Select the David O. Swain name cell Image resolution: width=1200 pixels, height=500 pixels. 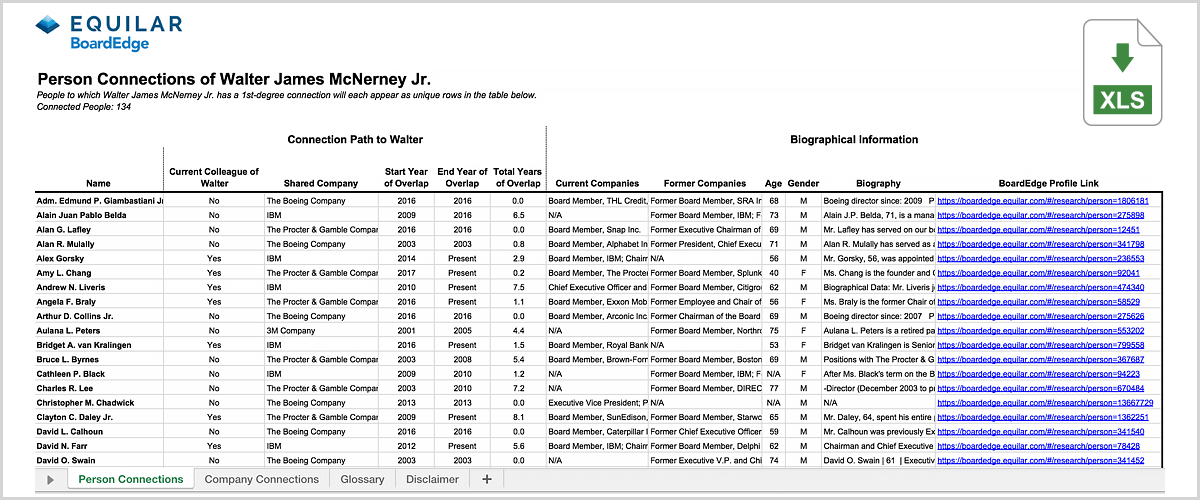pos(99,460)
